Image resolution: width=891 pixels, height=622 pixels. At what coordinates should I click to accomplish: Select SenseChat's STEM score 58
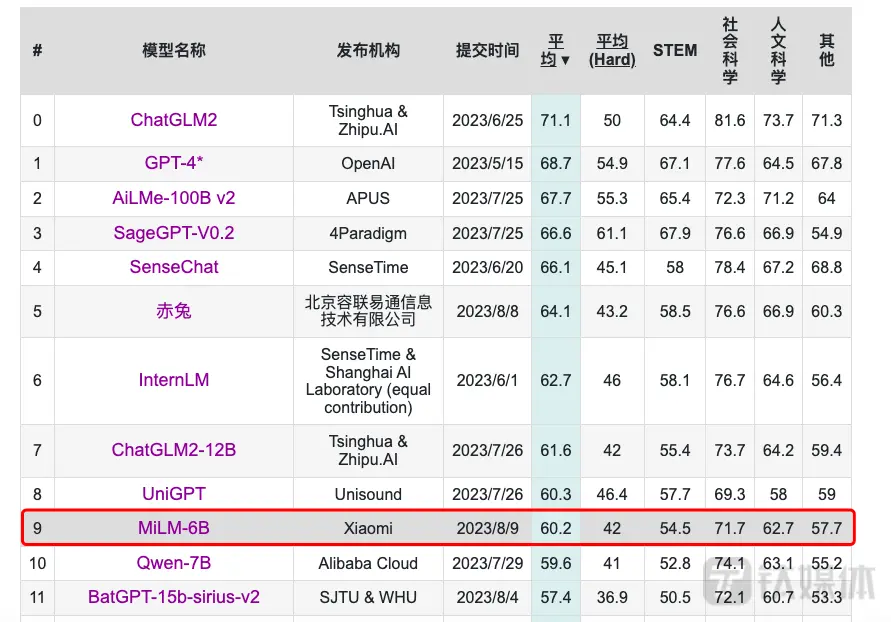[x=675, y=268]
